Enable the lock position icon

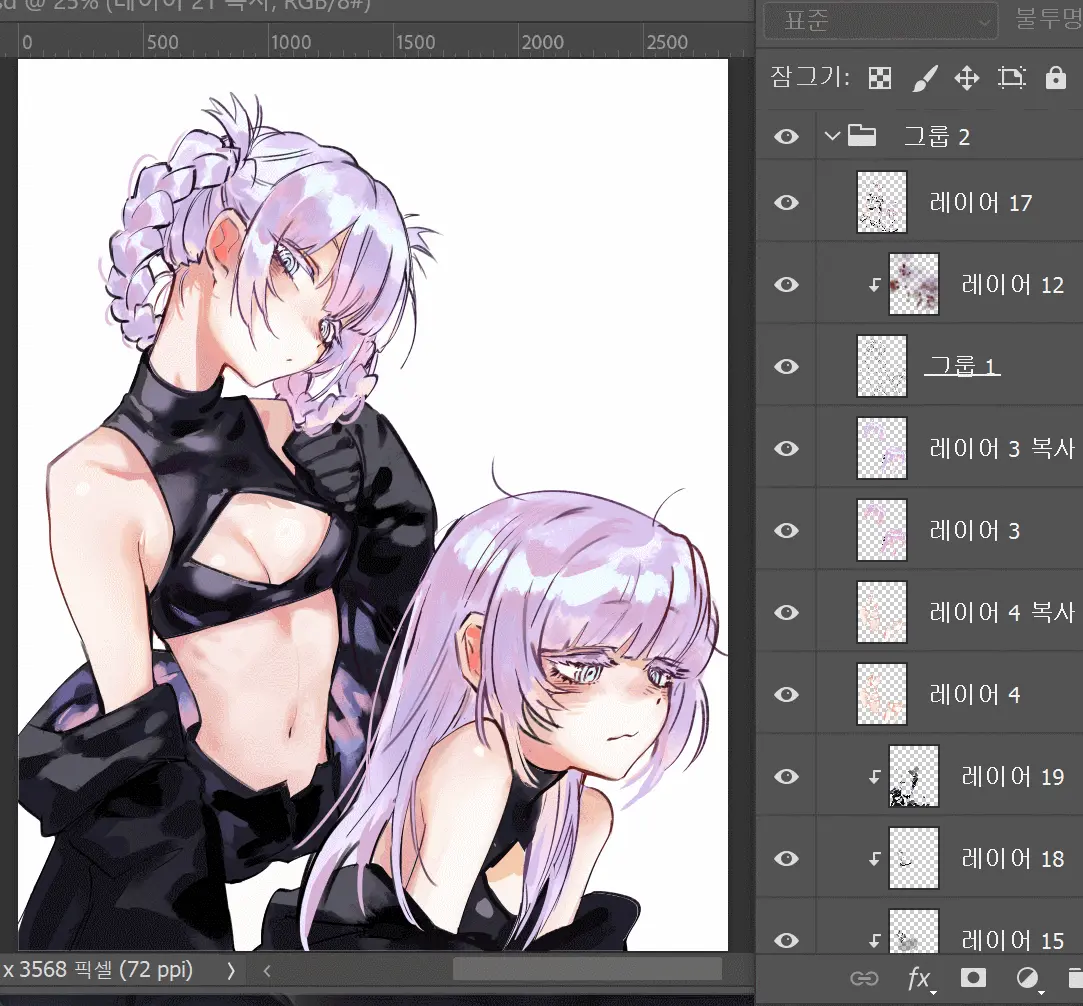[967, 78]
